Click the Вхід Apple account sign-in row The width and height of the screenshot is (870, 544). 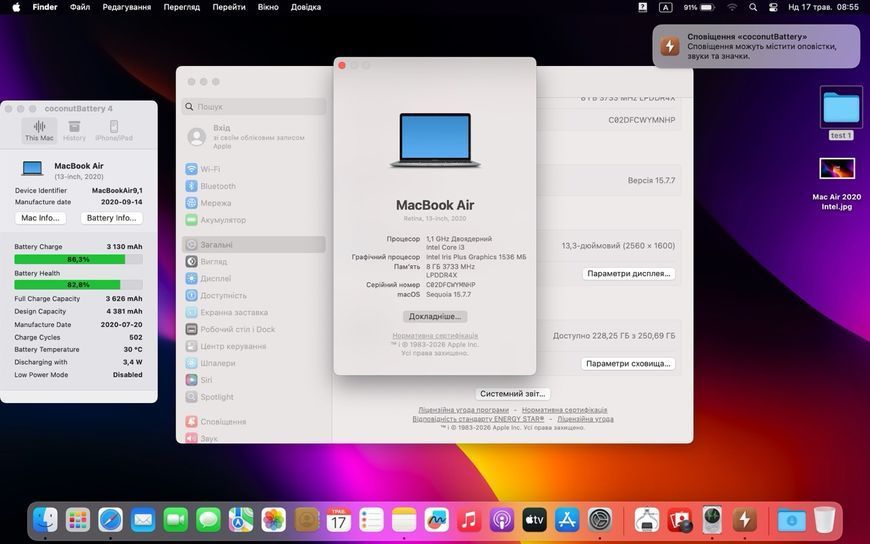click(x=254, y=137)
